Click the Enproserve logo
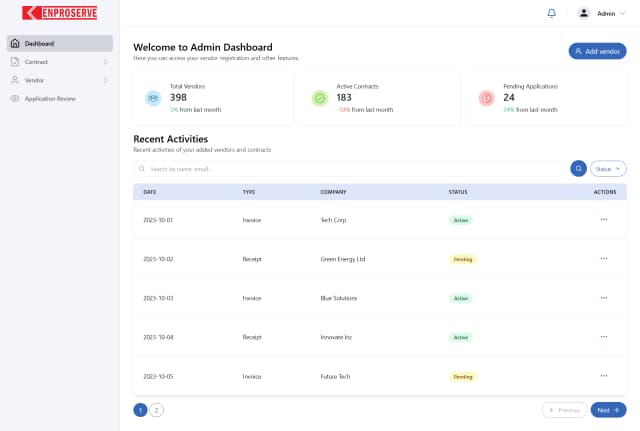This screenshot has width=640, height=431. coord(59,13)
